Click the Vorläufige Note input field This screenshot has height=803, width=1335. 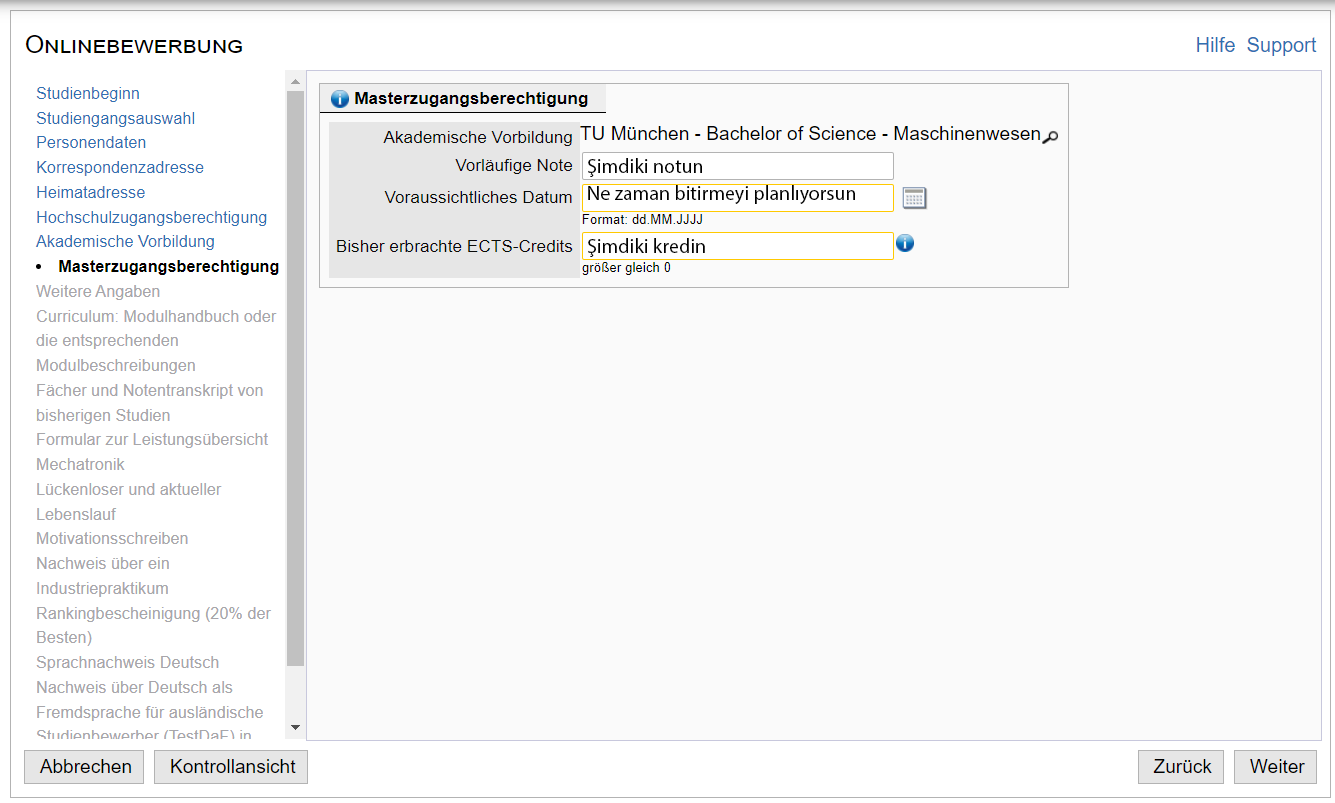click(x=737, y=166)
